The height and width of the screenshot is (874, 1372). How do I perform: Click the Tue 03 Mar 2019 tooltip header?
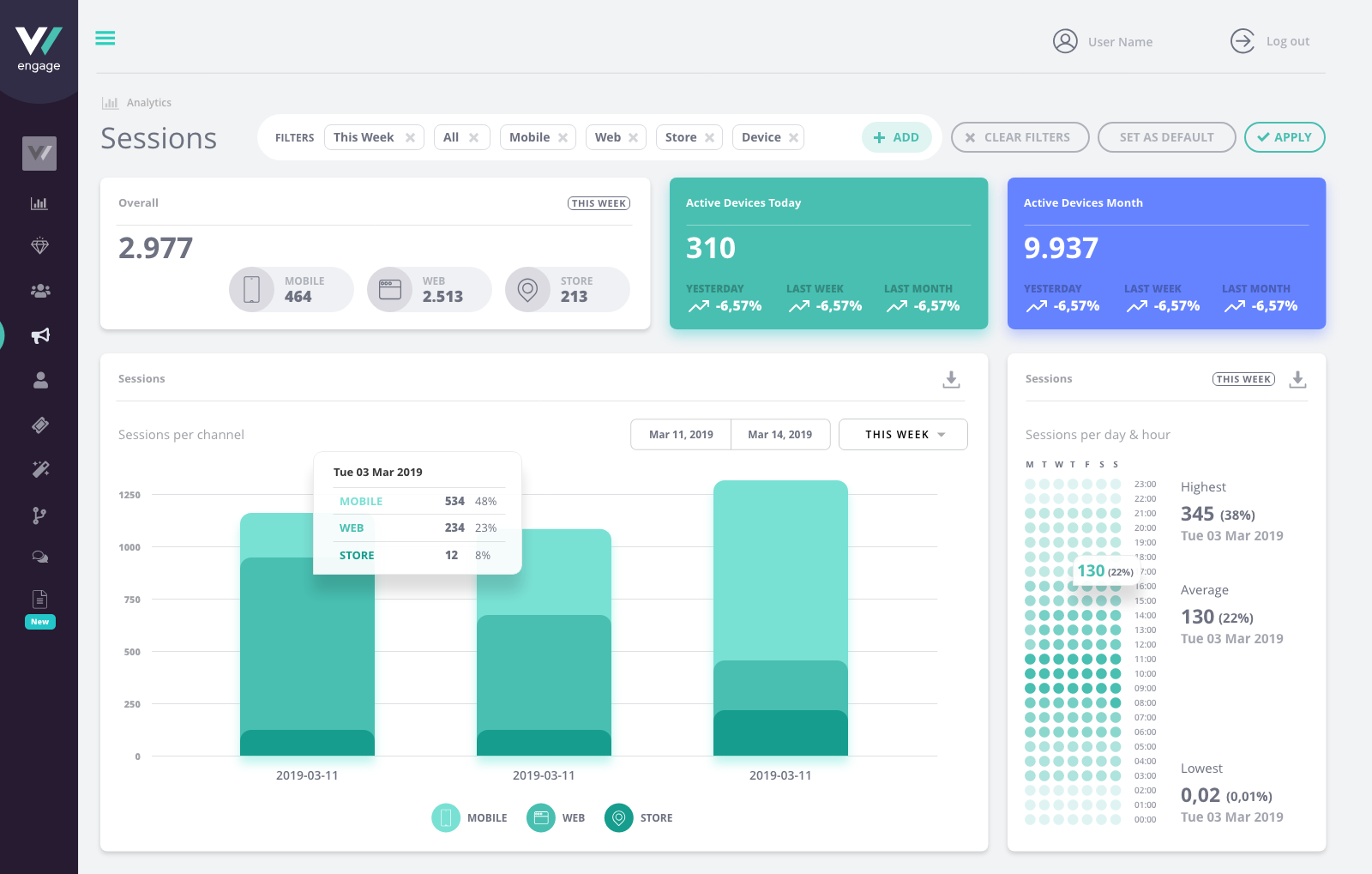(378, 472)
